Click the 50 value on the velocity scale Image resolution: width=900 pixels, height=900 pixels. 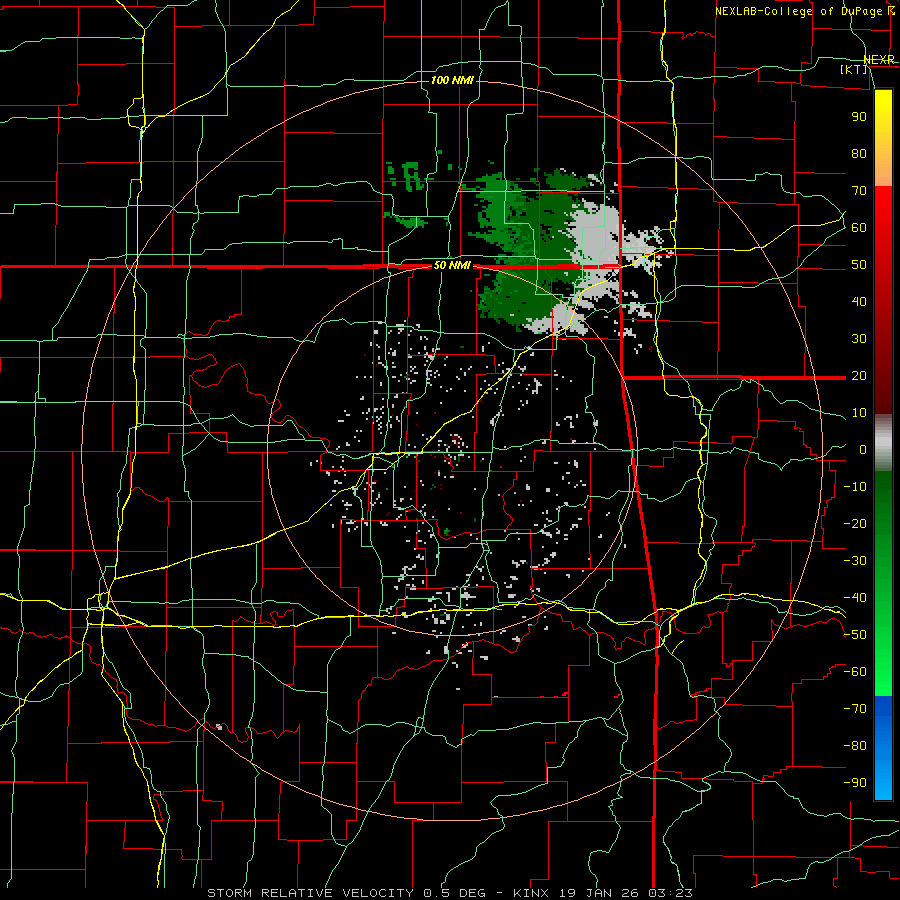859,265
